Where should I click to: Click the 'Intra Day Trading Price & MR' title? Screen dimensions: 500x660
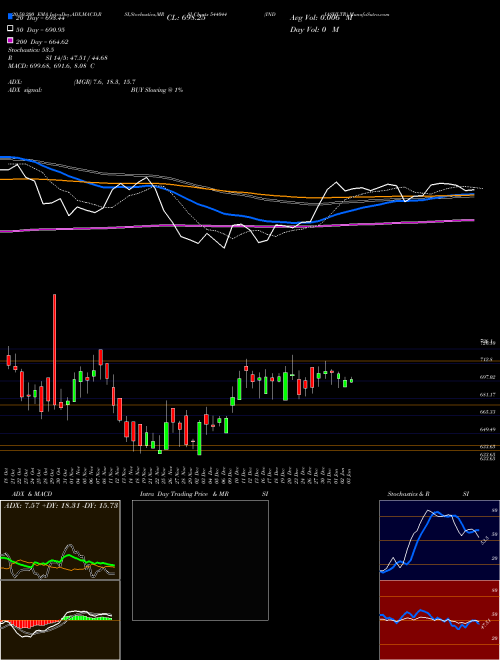(184, 494)
